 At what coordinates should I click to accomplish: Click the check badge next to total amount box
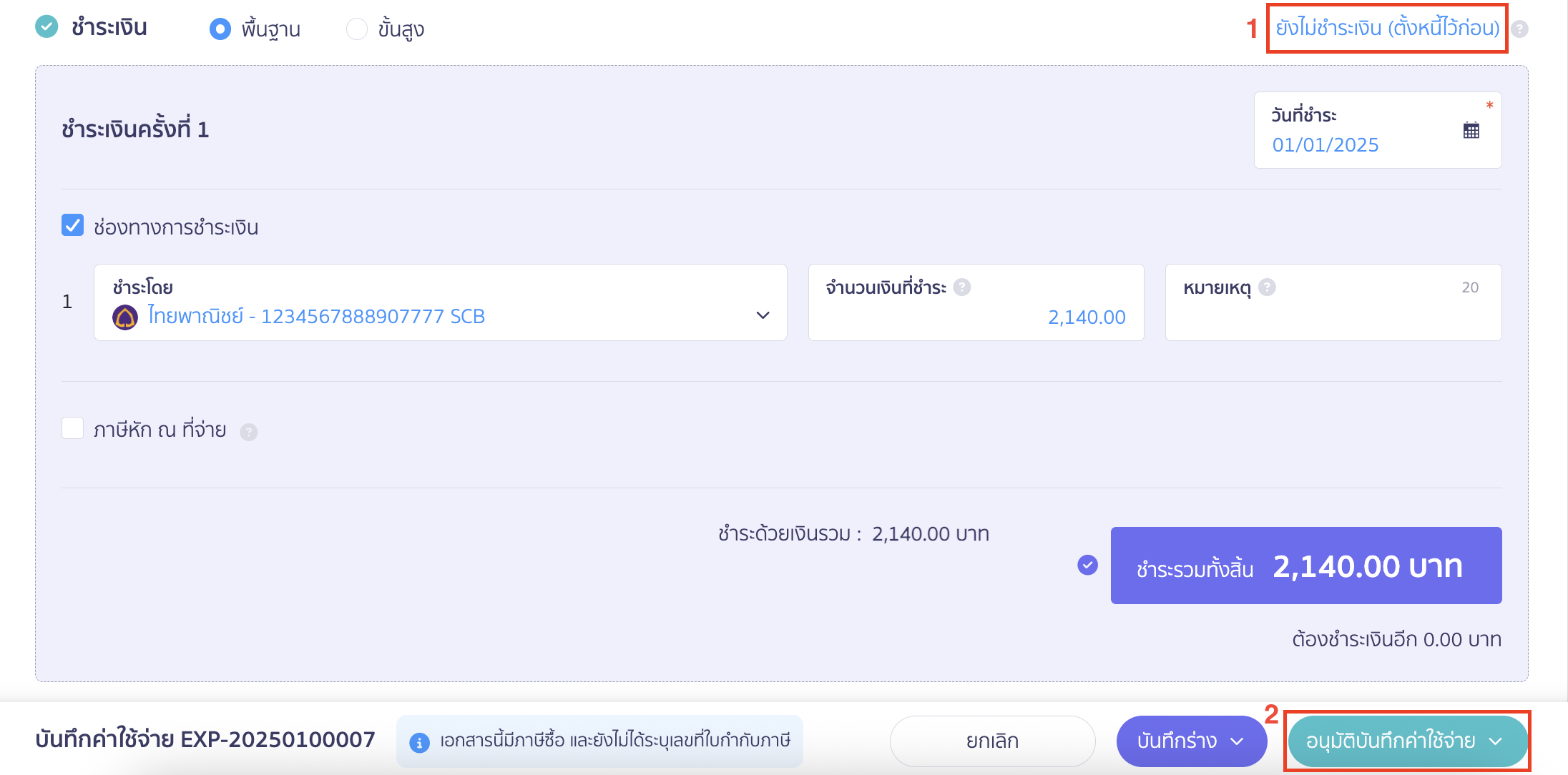pos(1087,566)
